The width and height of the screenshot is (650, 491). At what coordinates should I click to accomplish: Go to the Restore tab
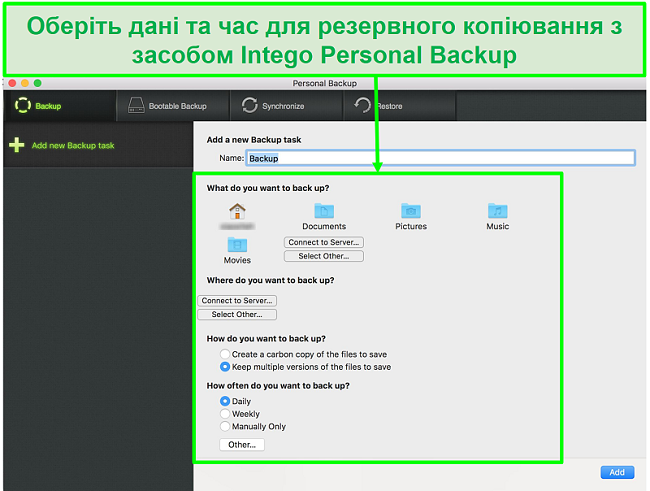click(399, 106)
